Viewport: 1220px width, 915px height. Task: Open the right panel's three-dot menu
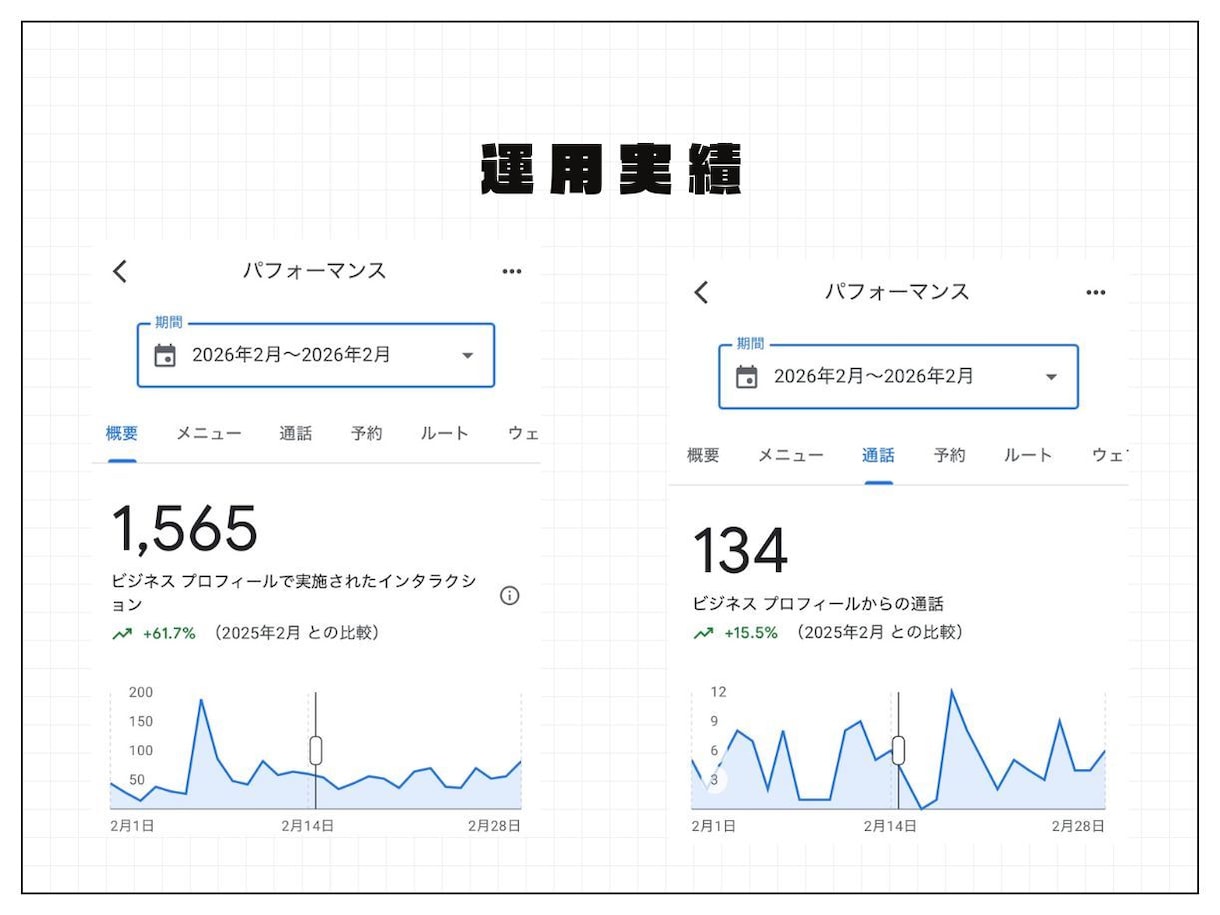1096,292
